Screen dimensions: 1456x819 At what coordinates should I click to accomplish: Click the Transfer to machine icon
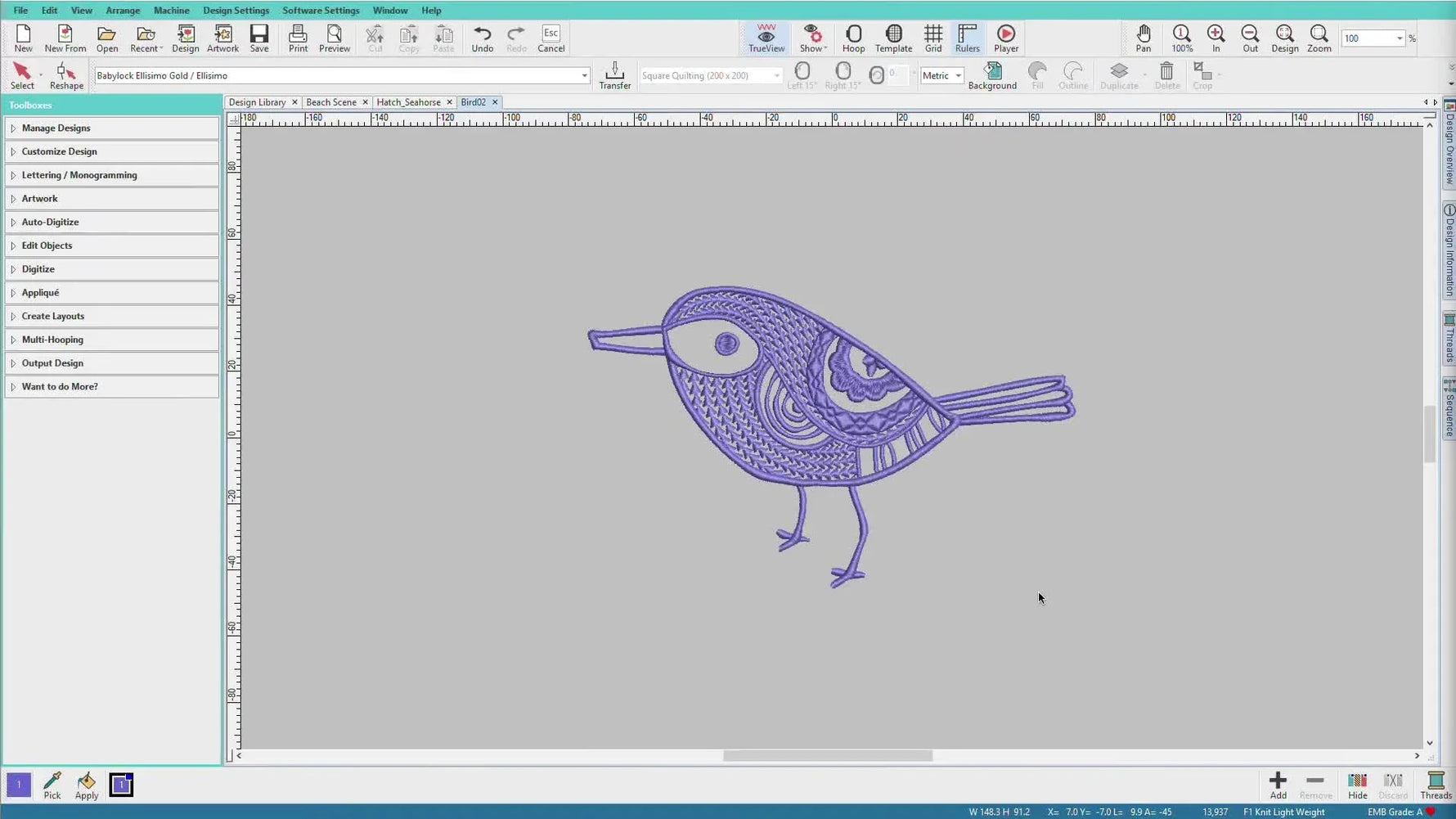[x=614, y=75]
